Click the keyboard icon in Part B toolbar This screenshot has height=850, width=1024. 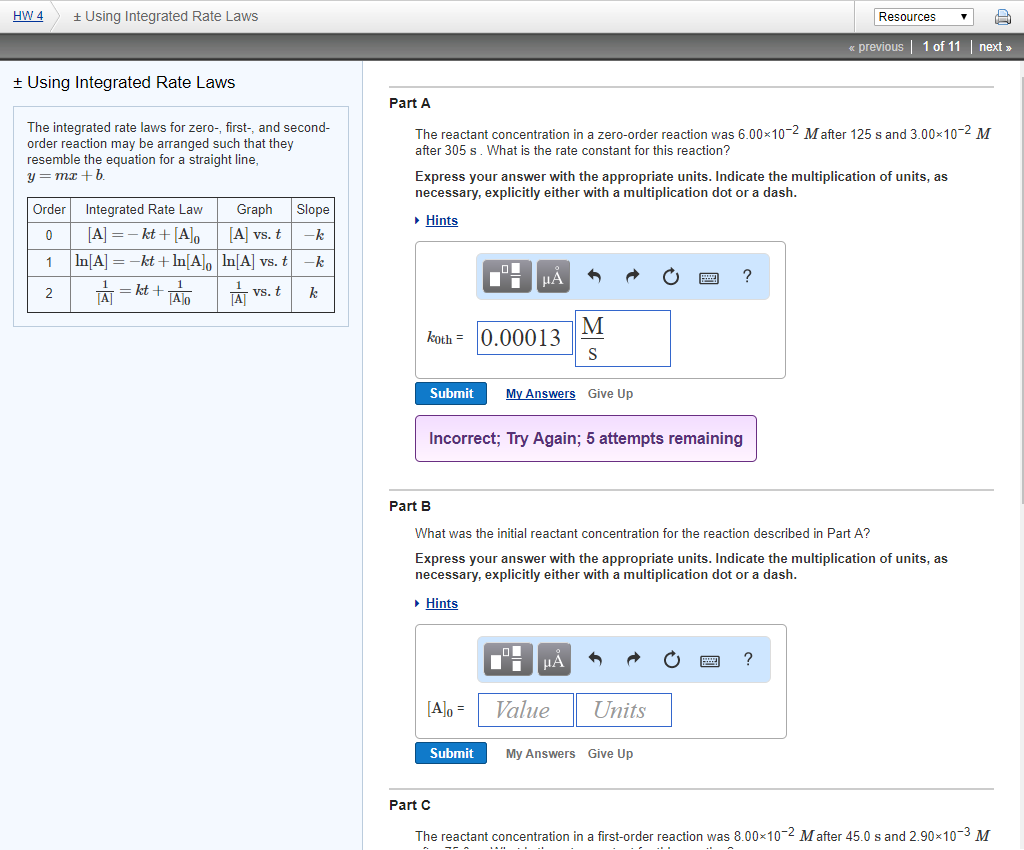[709, 660]
